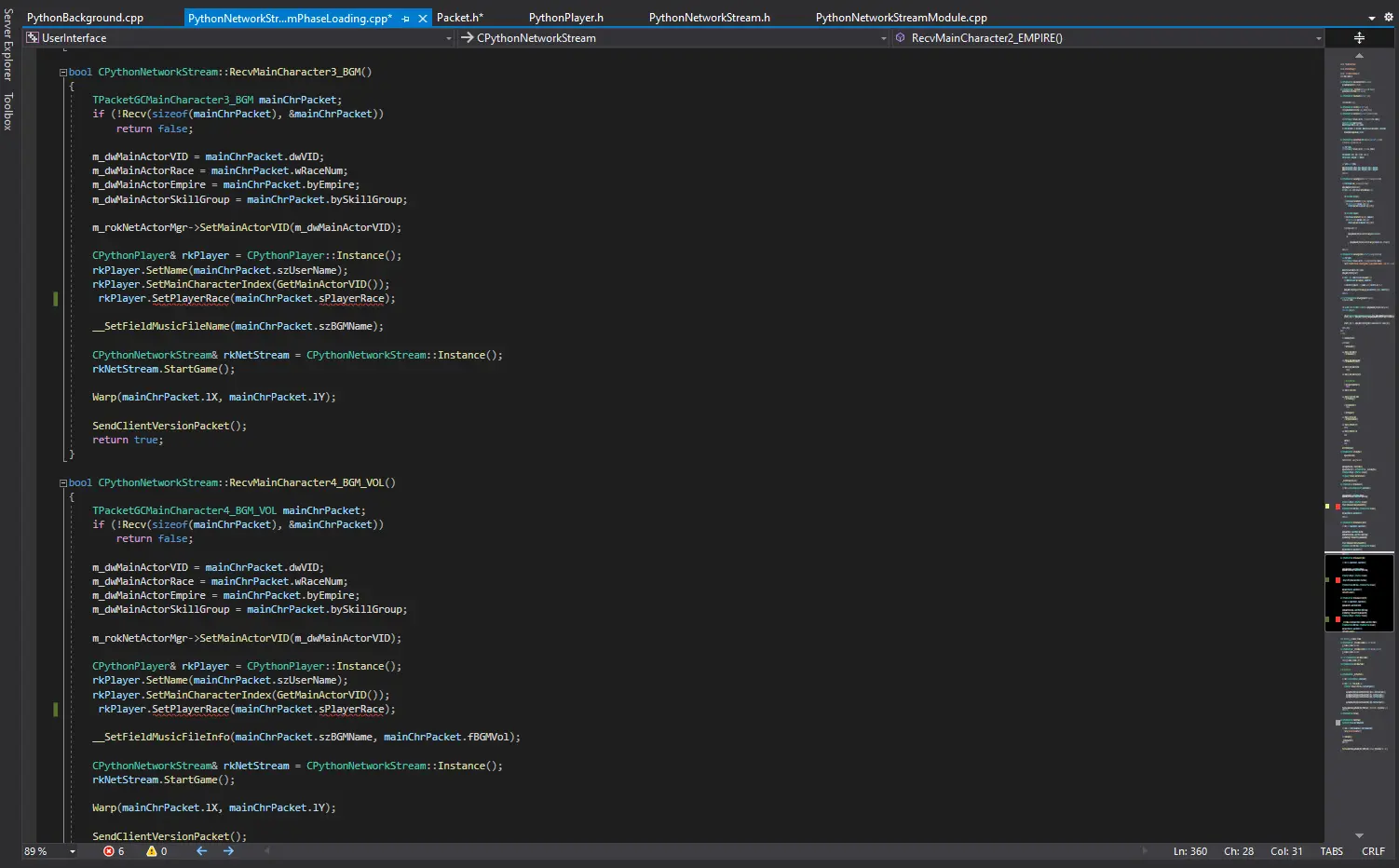Click the red error count icon
Image resolution: width=1399 pixels, height=868 pixels.
pos(109,851)
